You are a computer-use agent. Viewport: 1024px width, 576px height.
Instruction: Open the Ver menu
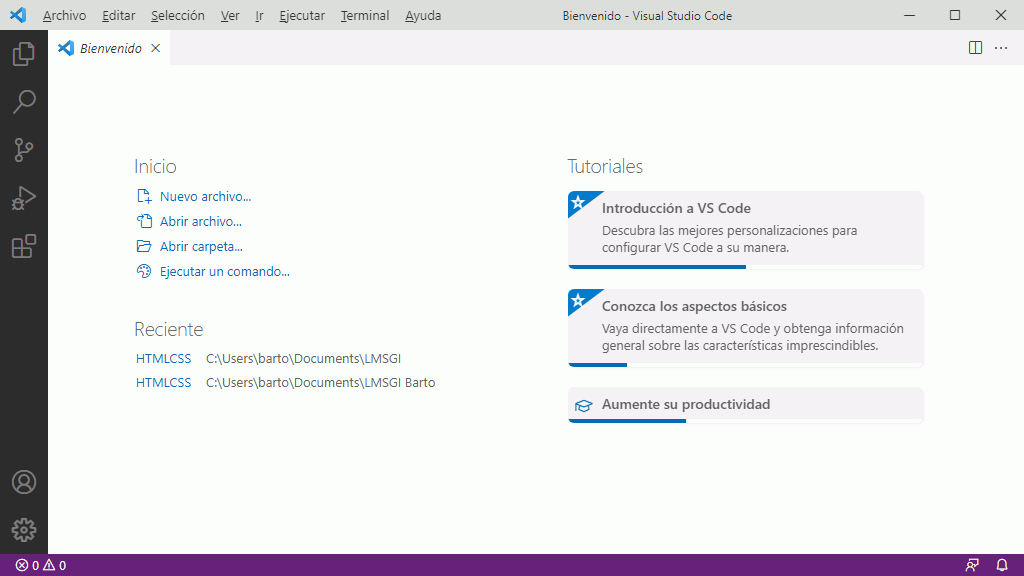click(x=230, y=15)
